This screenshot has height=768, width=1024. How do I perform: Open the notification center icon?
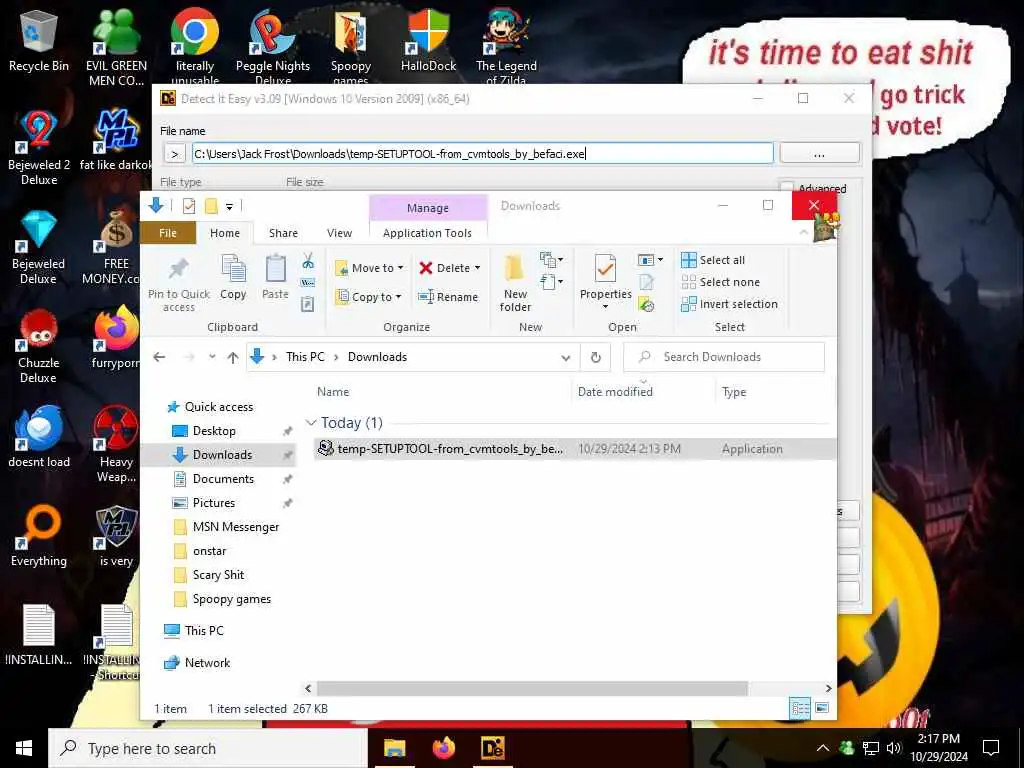point(991,748)
